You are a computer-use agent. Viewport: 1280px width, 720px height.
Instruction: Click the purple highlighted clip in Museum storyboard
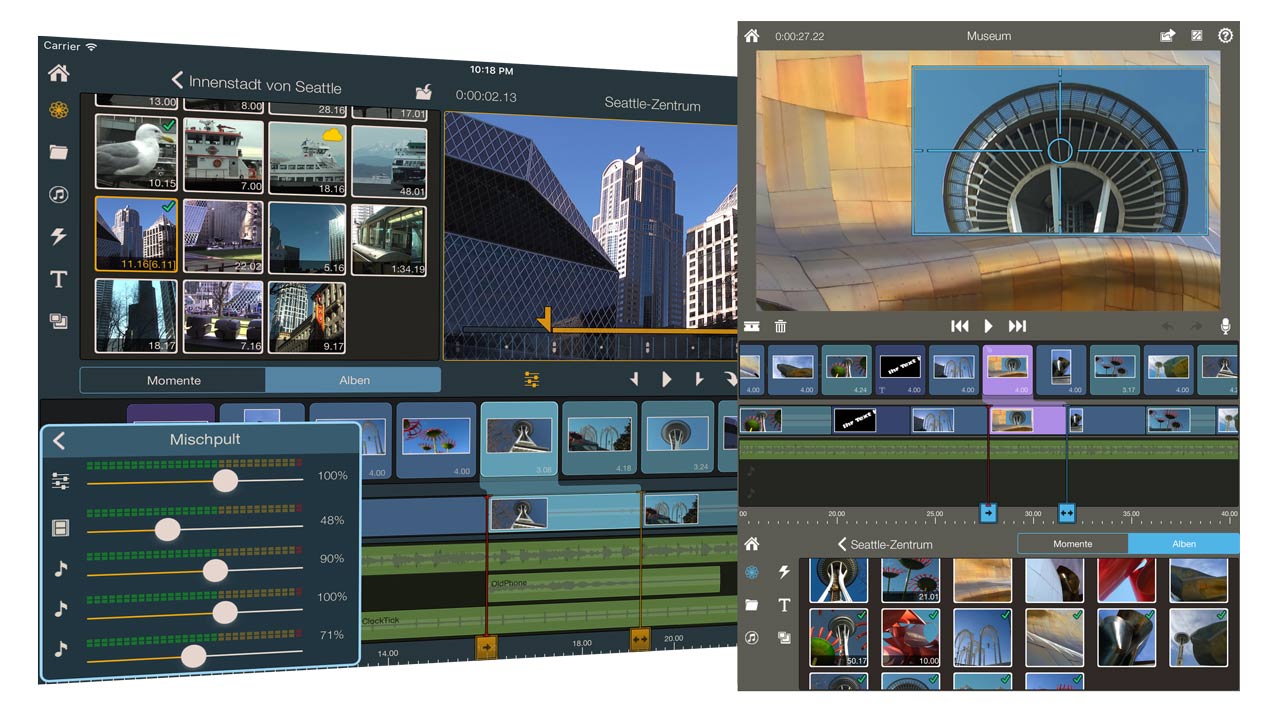(1008, 371)
